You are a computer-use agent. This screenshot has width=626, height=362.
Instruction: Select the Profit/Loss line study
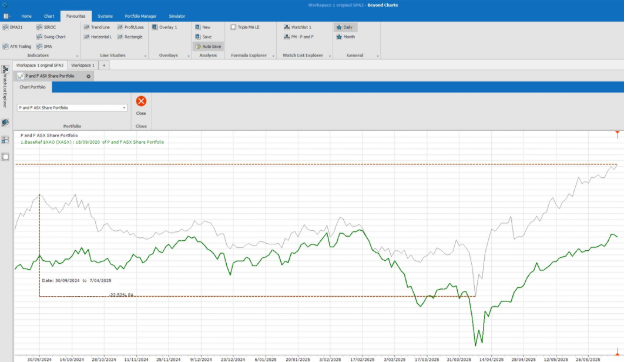pos(131,27)
